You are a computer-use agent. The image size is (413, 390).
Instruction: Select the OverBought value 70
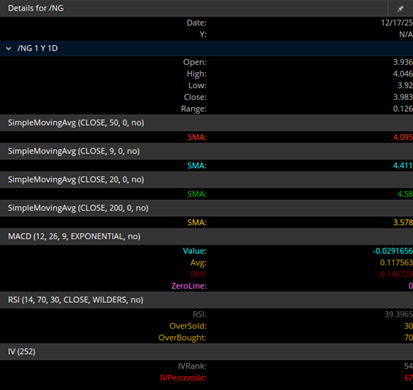pos(408,337)
